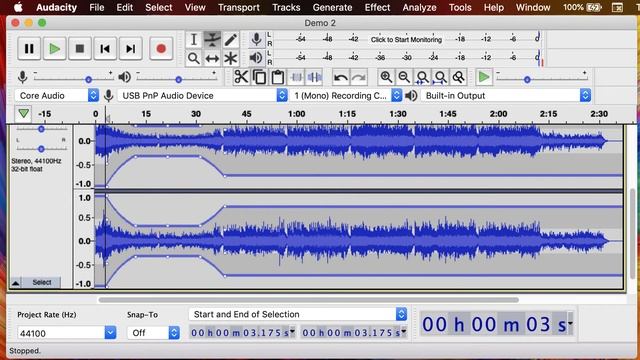Collapse the track with the up arrow
The width and height of the screenshot is (640, 360).
click(x=16, y=283)
